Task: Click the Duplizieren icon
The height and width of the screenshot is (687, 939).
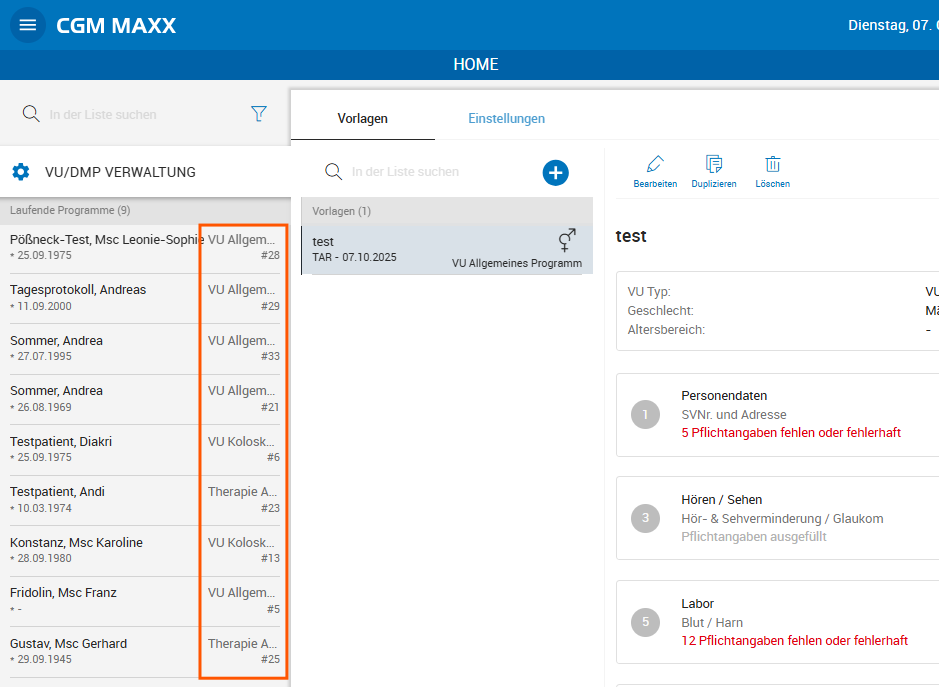Action: tap(713, 170)
